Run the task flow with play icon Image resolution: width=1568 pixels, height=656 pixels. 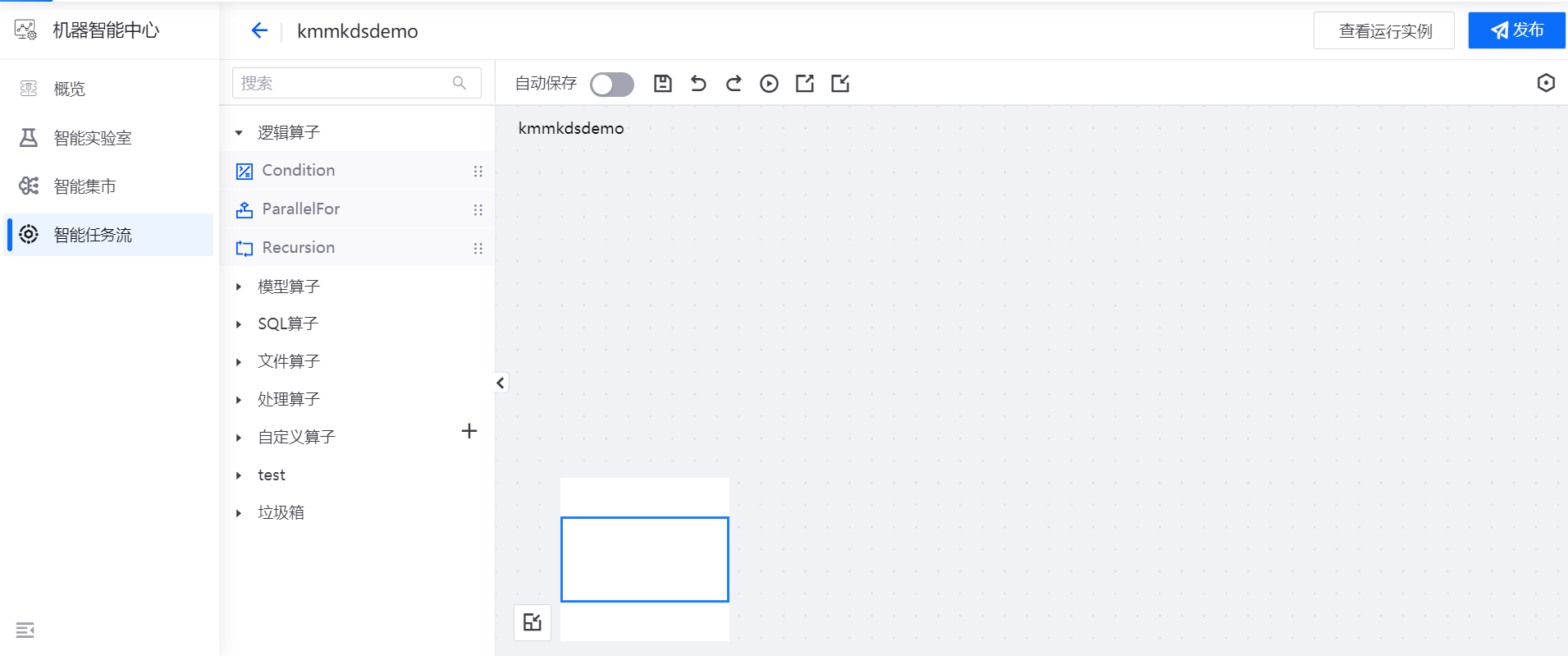[x=769, y=83]
